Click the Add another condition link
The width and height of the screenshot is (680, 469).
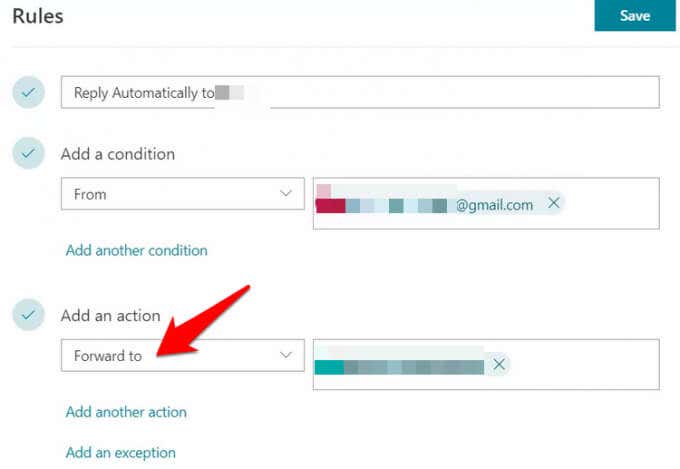point(137,250)
